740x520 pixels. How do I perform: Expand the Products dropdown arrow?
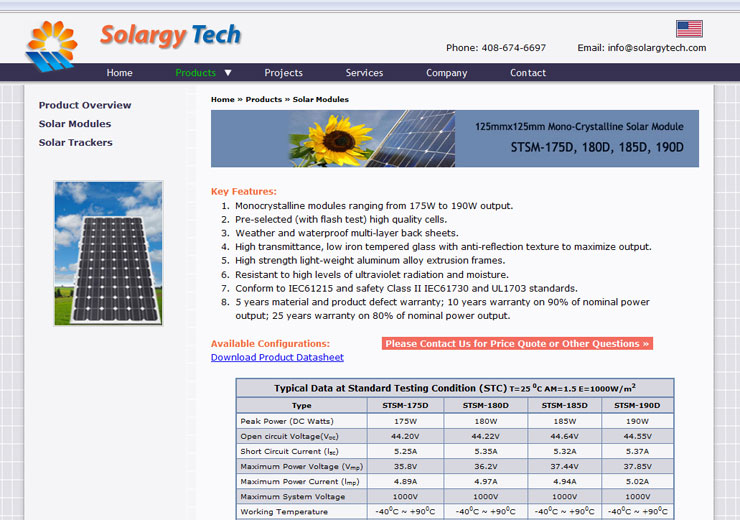pos(228,73)
